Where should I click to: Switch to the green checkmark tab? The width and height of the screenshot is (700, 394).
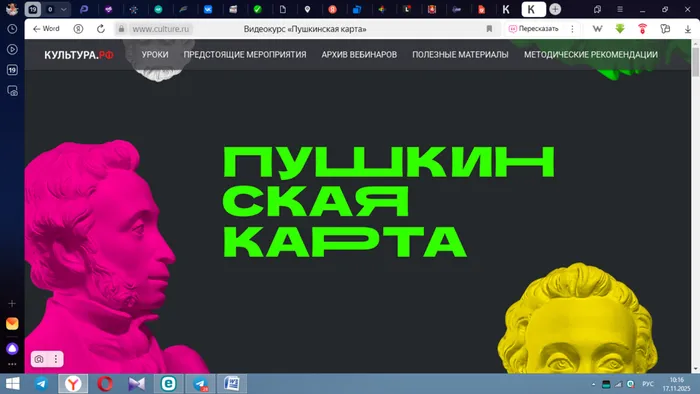point(258,9)
